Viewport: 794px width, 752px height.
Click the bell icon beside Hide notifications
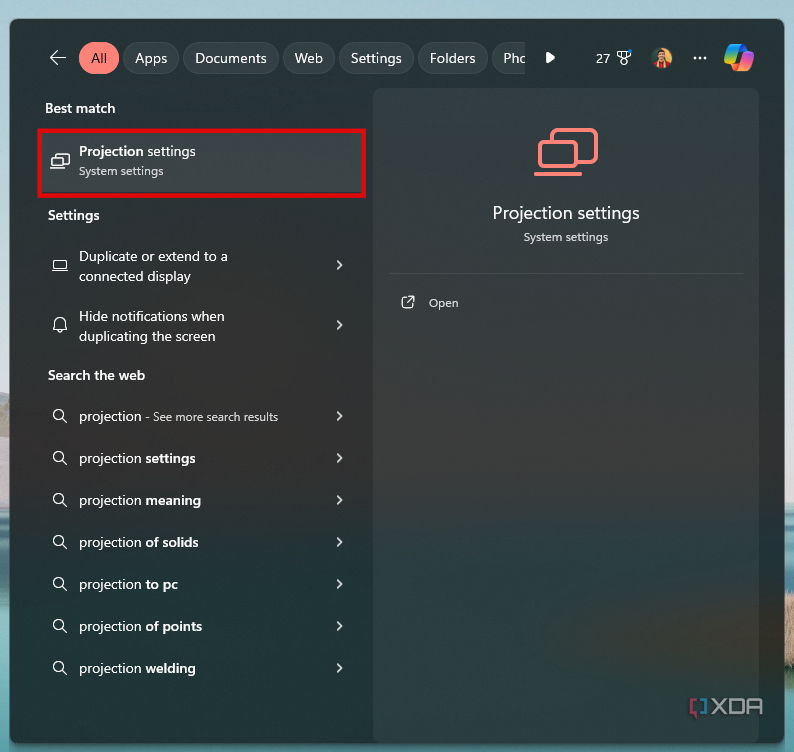[60, 325]
